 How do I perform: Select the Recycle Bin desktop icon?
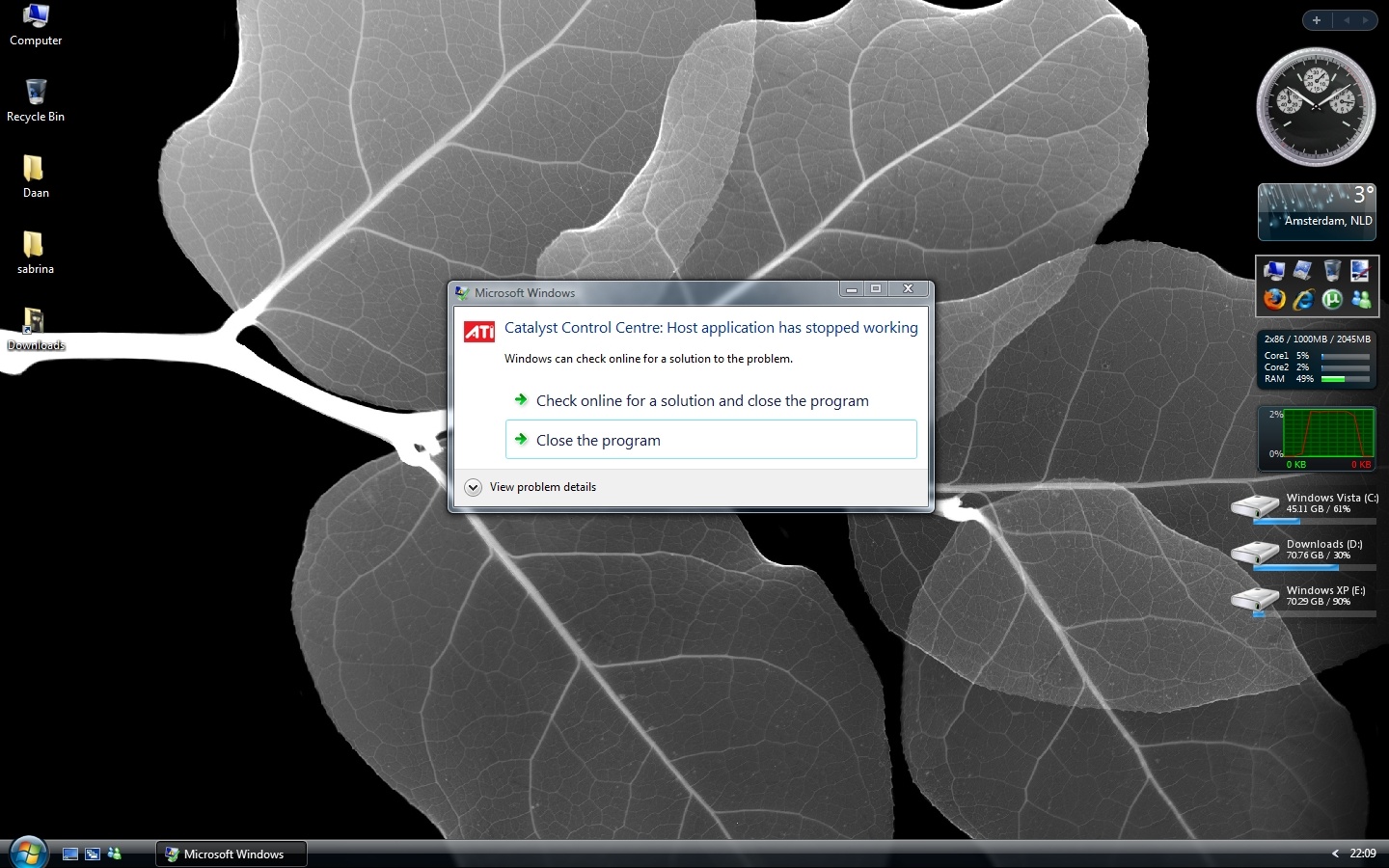coord(36,101)
